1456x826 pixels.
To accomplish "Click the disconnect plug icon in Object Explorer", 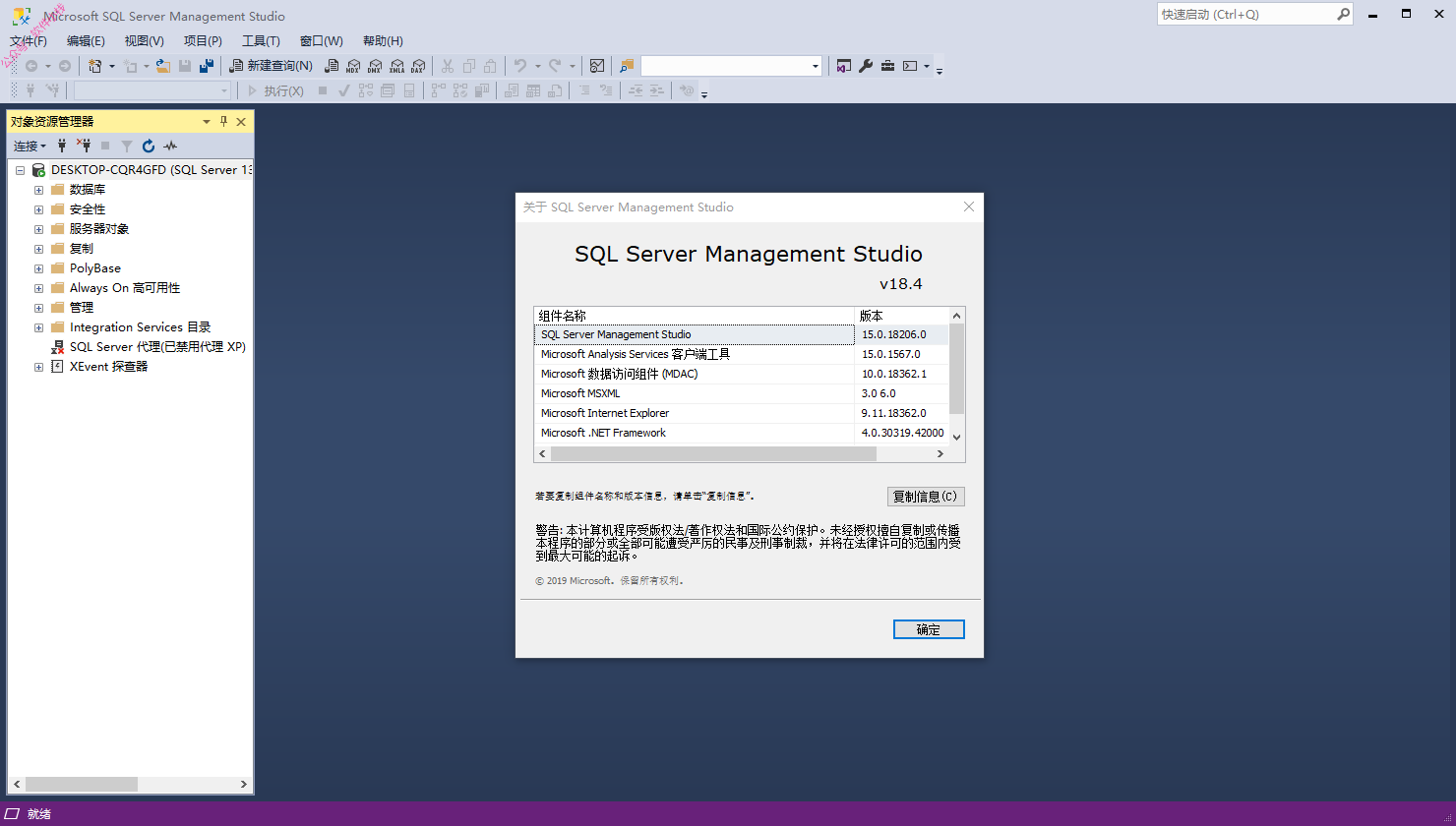I will coord(84,146).
